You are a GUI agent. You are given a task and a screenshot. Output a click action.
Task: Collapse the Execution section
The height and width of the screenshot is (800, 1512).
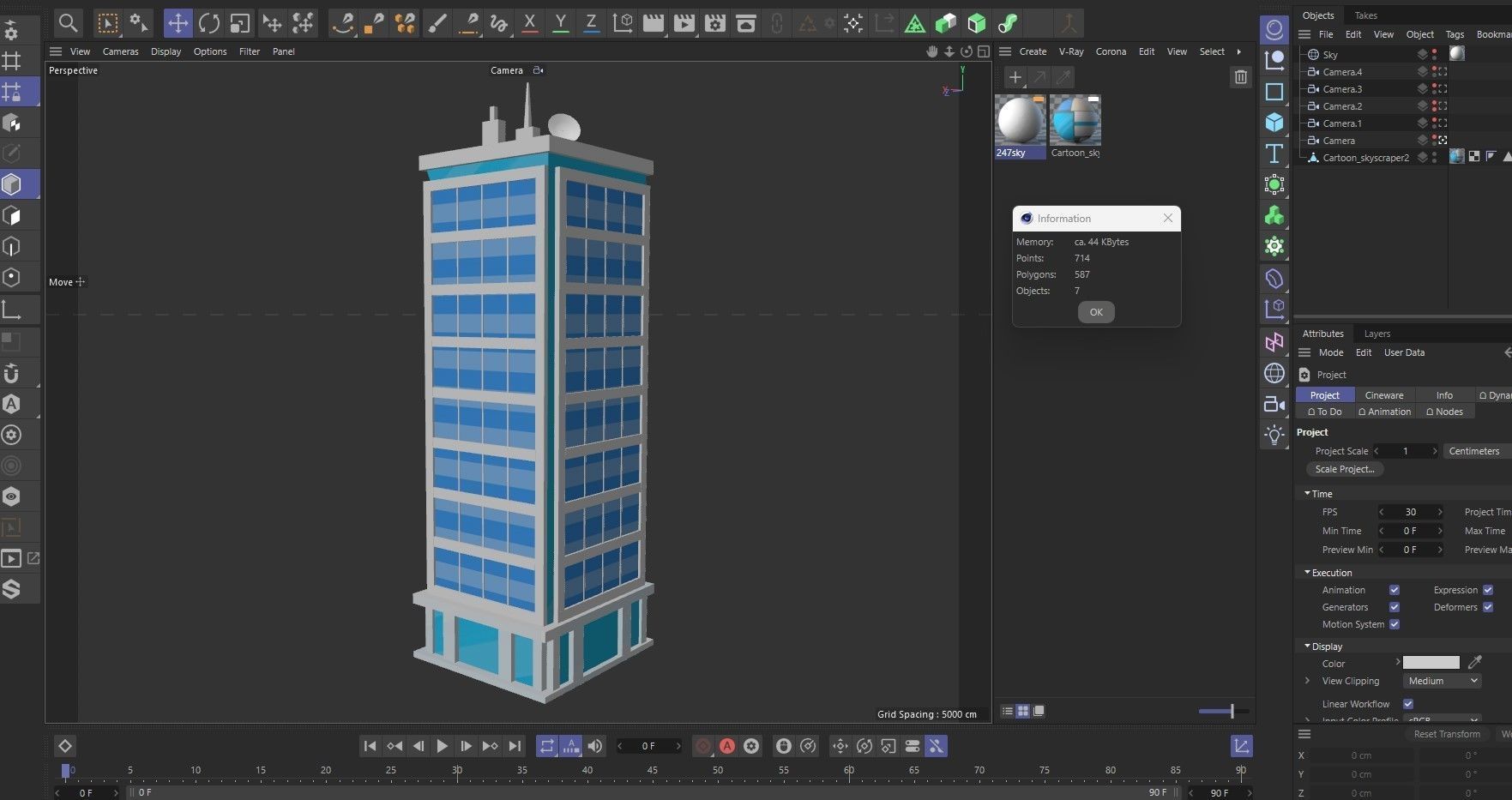(x=1307, y=573)
